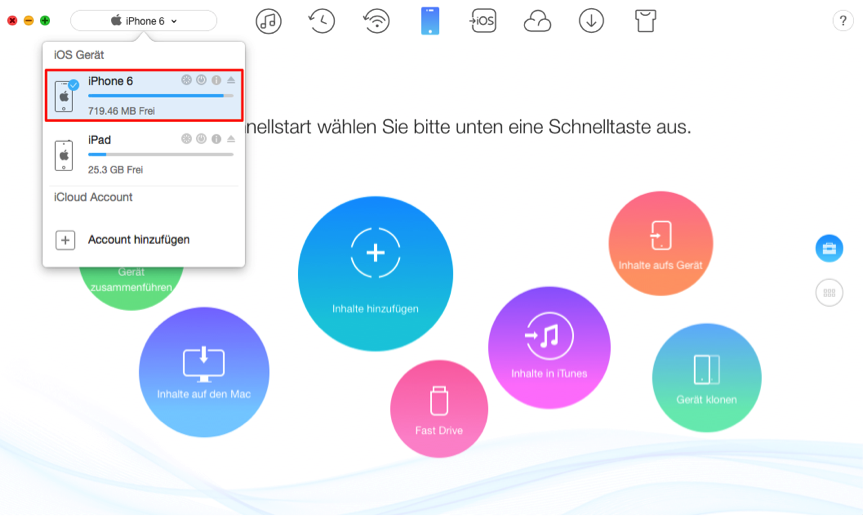Select the iPhone 6 device row

pos(144,95)
